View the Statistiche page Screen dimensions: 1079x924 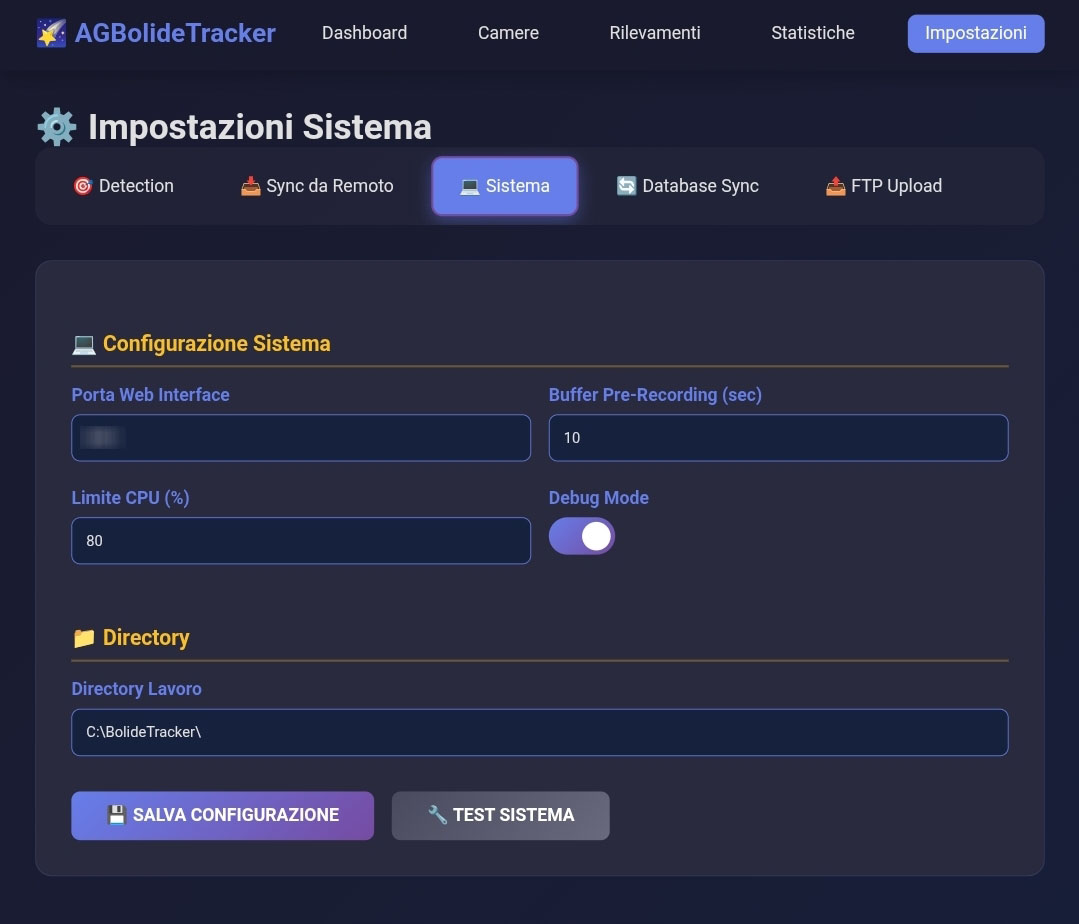(x=813, y=33)
